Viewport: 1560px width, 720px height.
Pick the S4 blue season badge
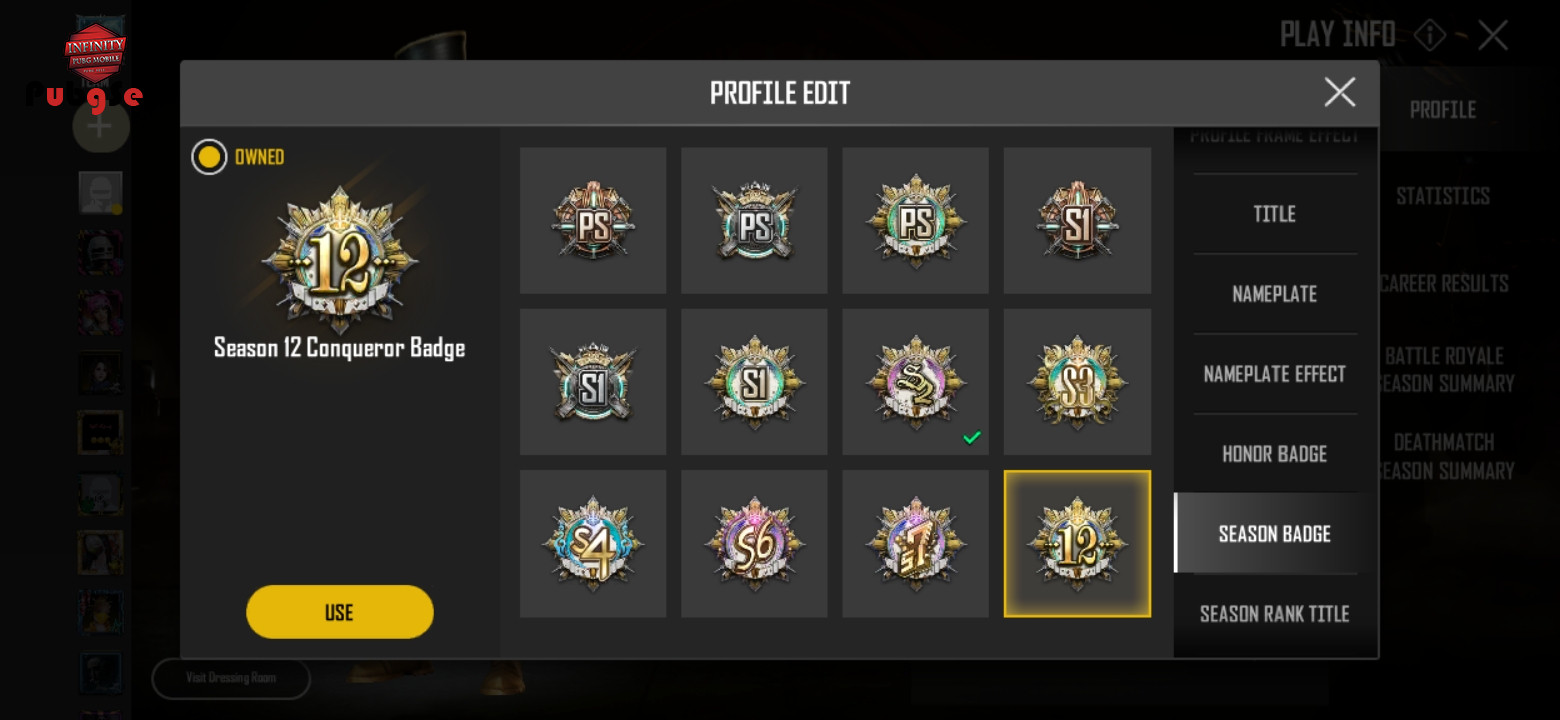593,544
